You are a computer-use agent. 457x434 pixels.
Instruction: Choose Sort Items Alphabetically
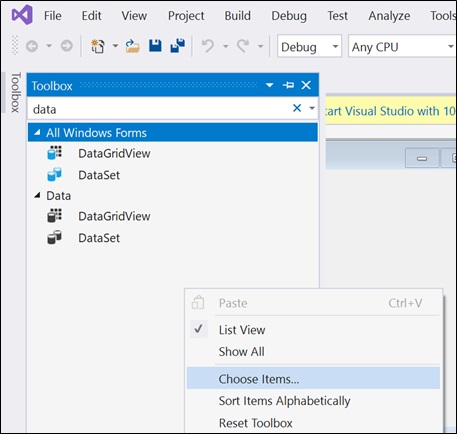pos(313,401)
